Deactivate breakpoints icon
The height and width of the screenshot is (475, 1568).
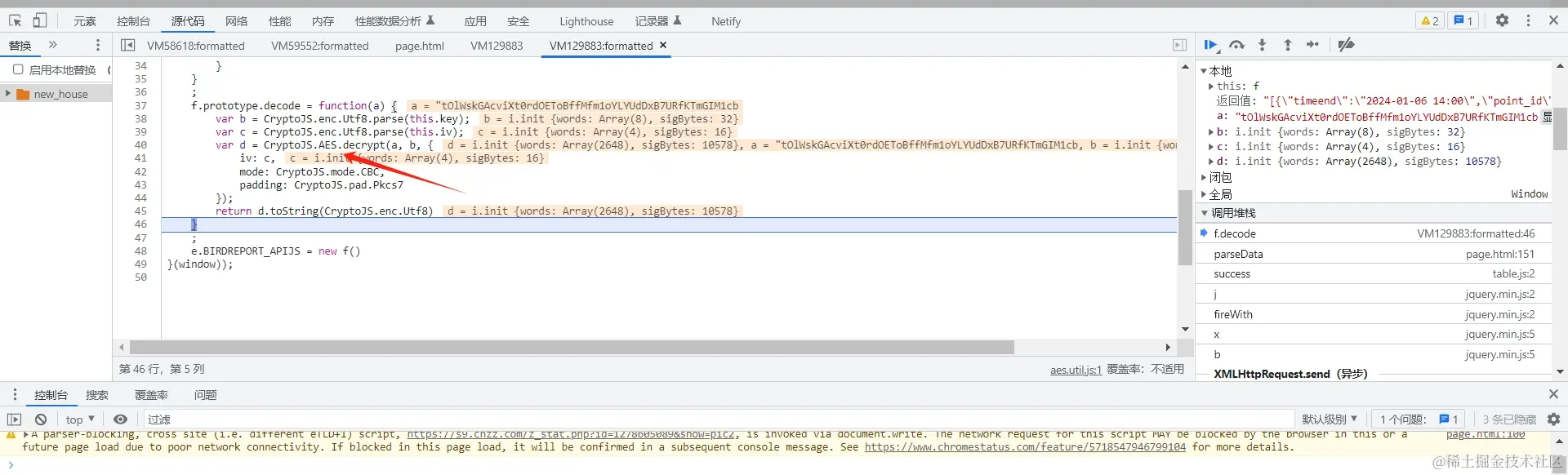click(x=1346, y=45)
